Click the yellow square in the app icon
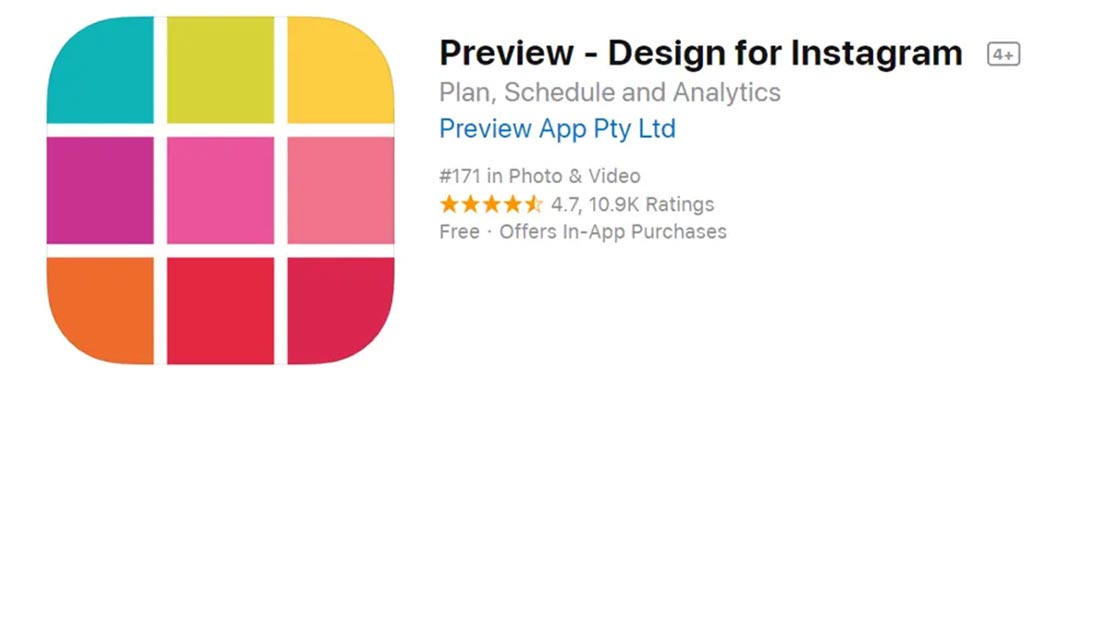 click(340, 72)
